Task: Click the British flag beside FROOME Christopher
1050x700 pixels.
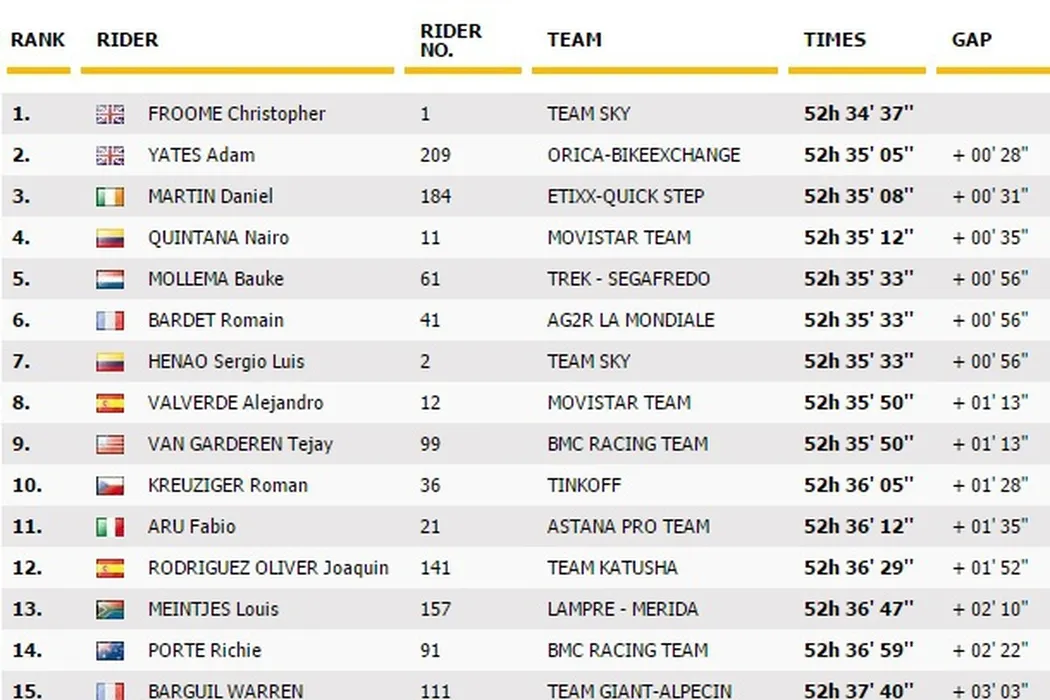Action: click(x=110, y=114)
